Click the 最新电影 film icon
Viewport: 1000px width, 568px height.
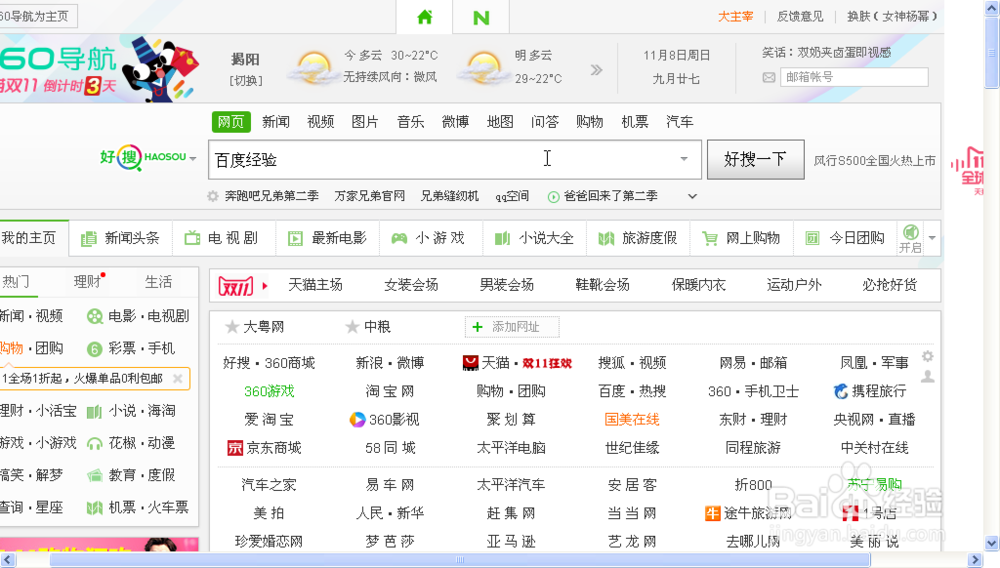coord(295,239)
